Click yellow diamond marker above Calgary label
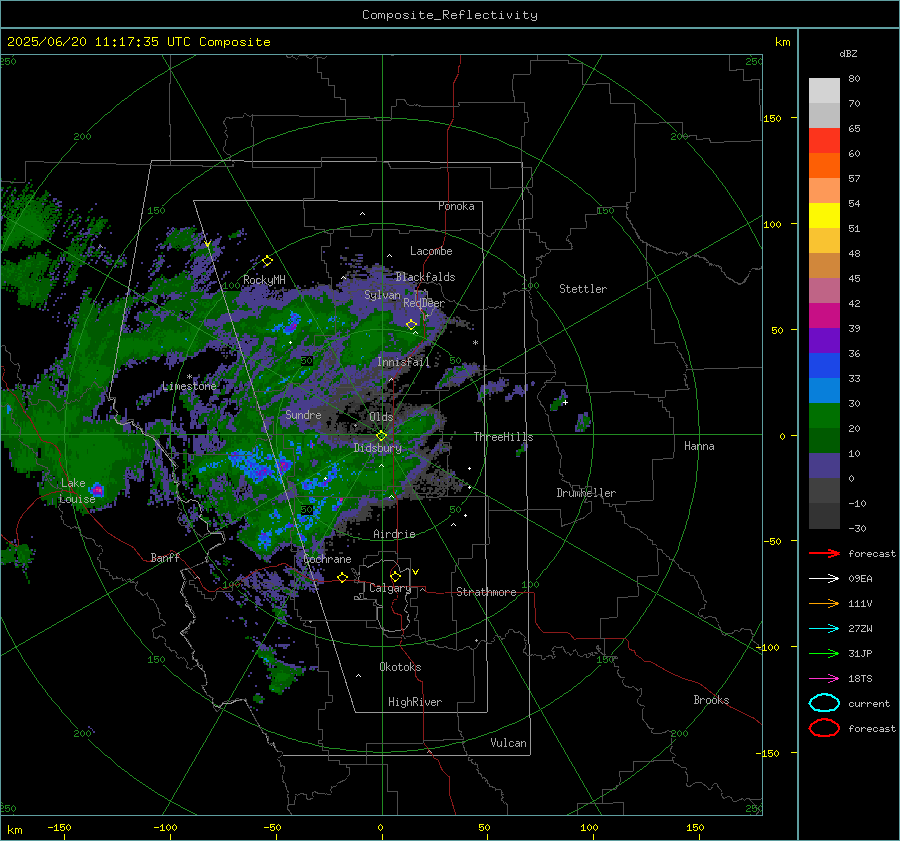900x841 pixels. point(395,576)
